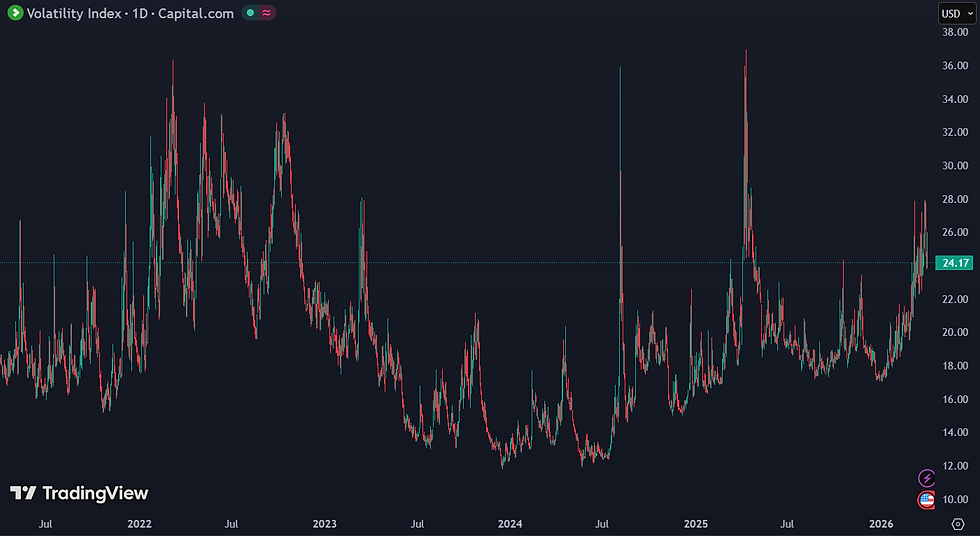Screen dimensions: 980x536
Task: Click the 2022 label on time axis
Action: point(139,524)
